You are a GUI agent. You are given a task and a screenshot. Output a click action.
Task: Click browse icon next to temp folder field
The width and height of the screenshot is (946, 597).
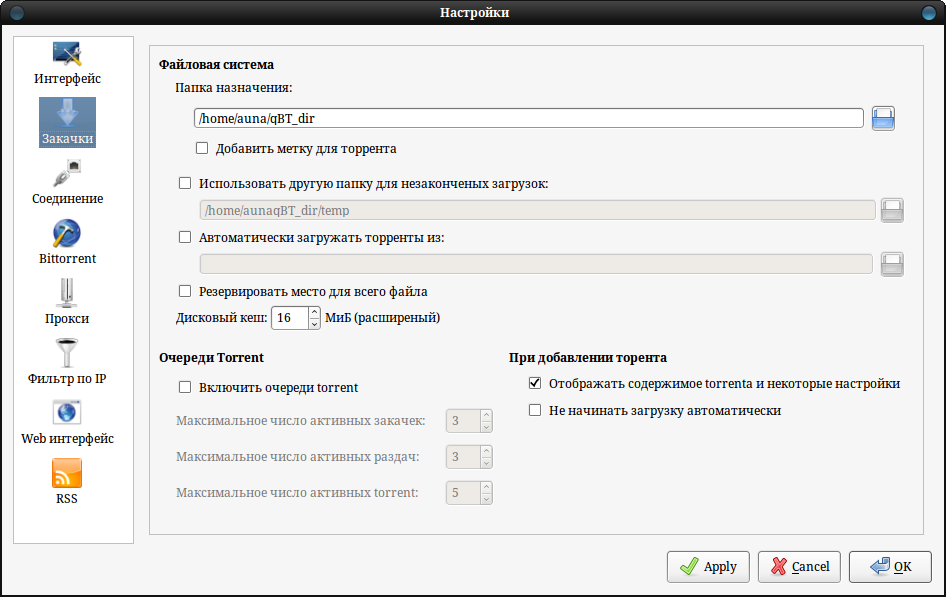coord(892,210)
